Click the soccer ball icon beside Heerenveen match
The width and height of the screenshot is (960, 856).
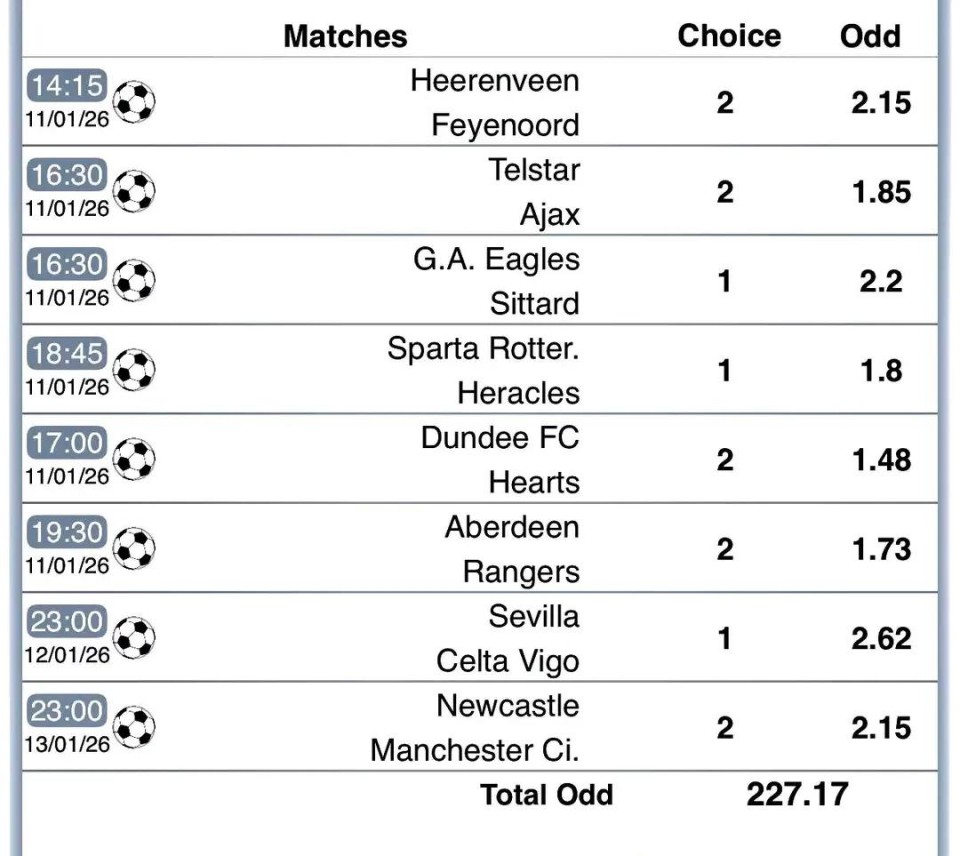134,102
